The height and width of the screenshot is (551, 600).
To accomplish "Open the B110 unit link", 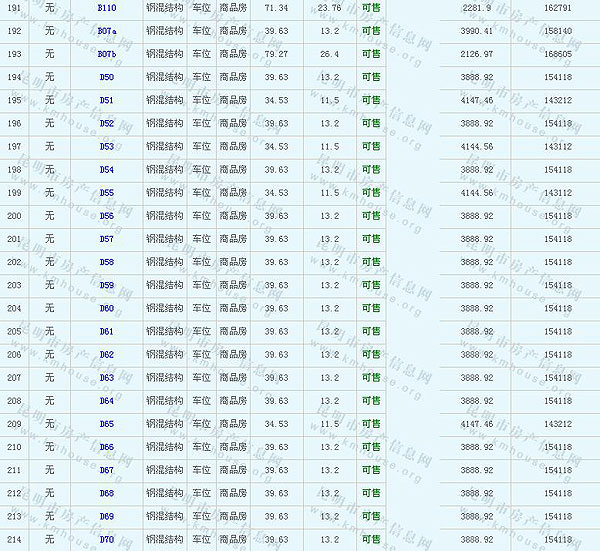I will pos(107,8).
